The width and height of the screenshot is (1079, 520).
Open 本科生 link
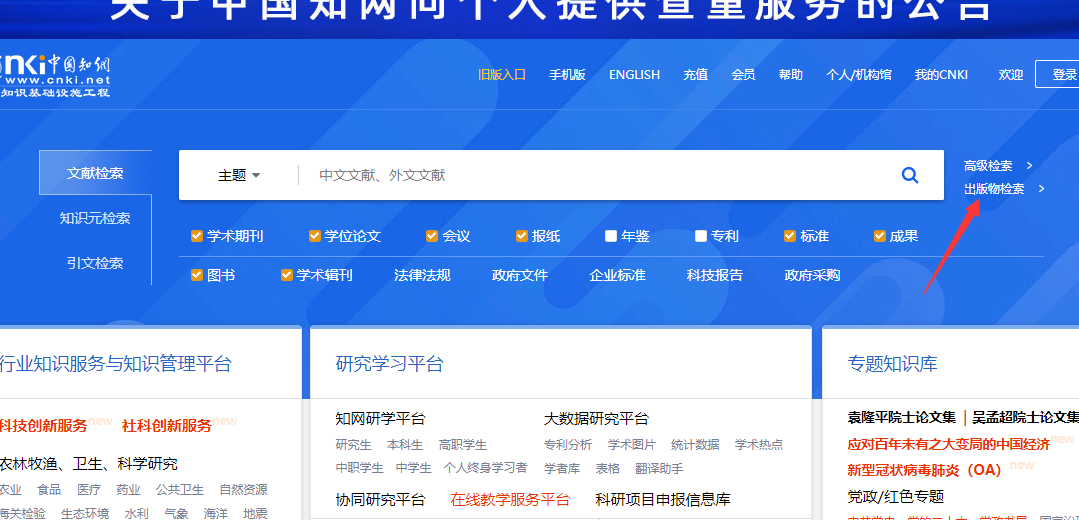click(x=405, y=445)
